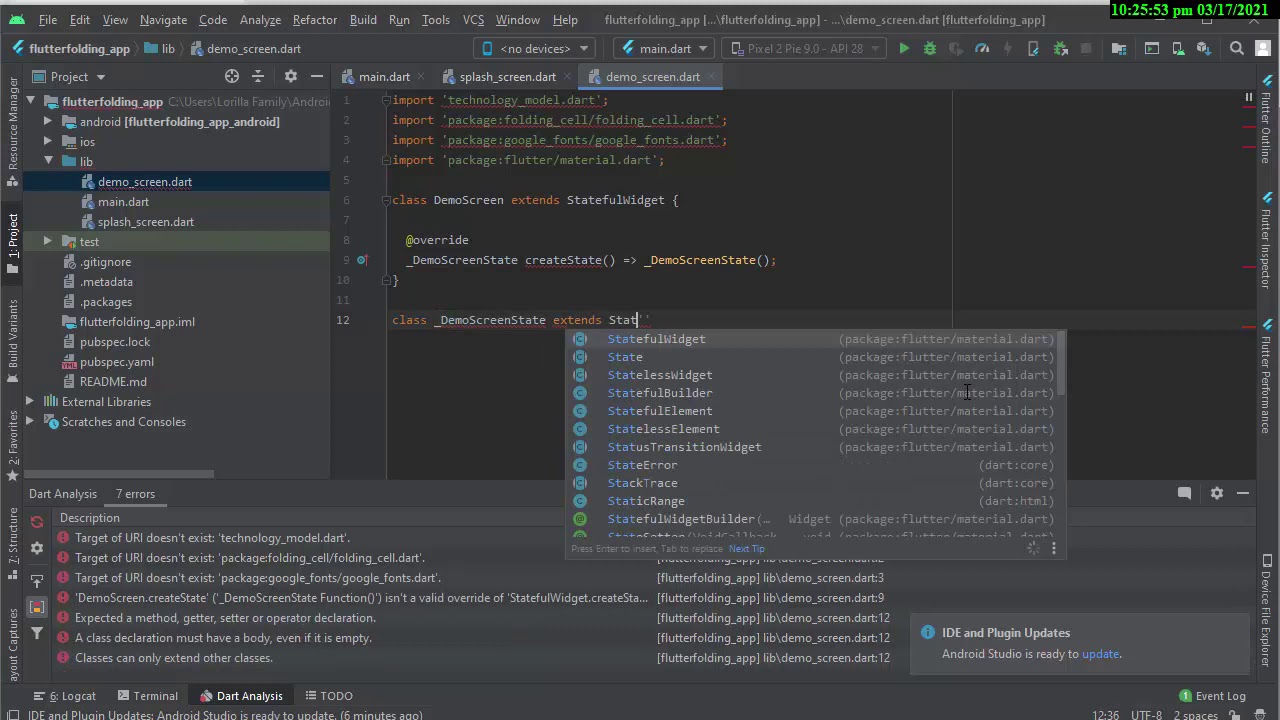
Task: Expand the ios folder
Action: [x=47, y=141]
